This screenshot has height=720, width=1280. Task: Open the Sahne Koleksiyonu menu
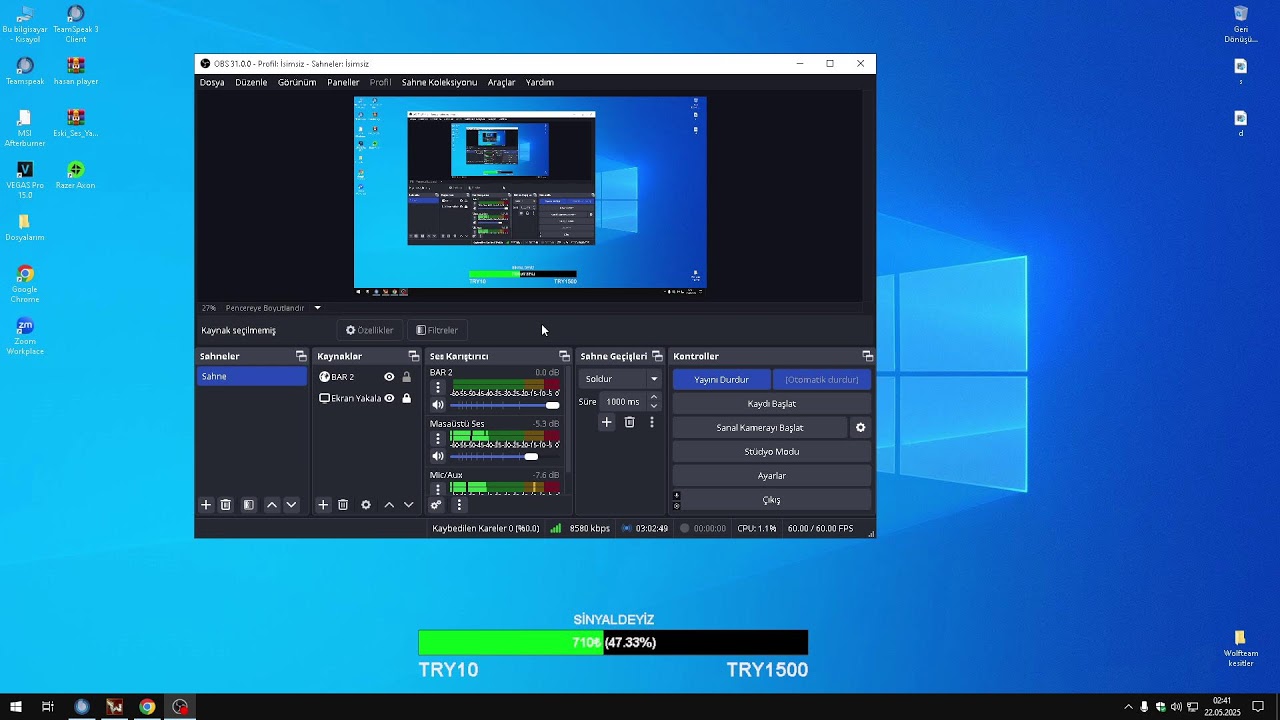(x=439, y=82)
